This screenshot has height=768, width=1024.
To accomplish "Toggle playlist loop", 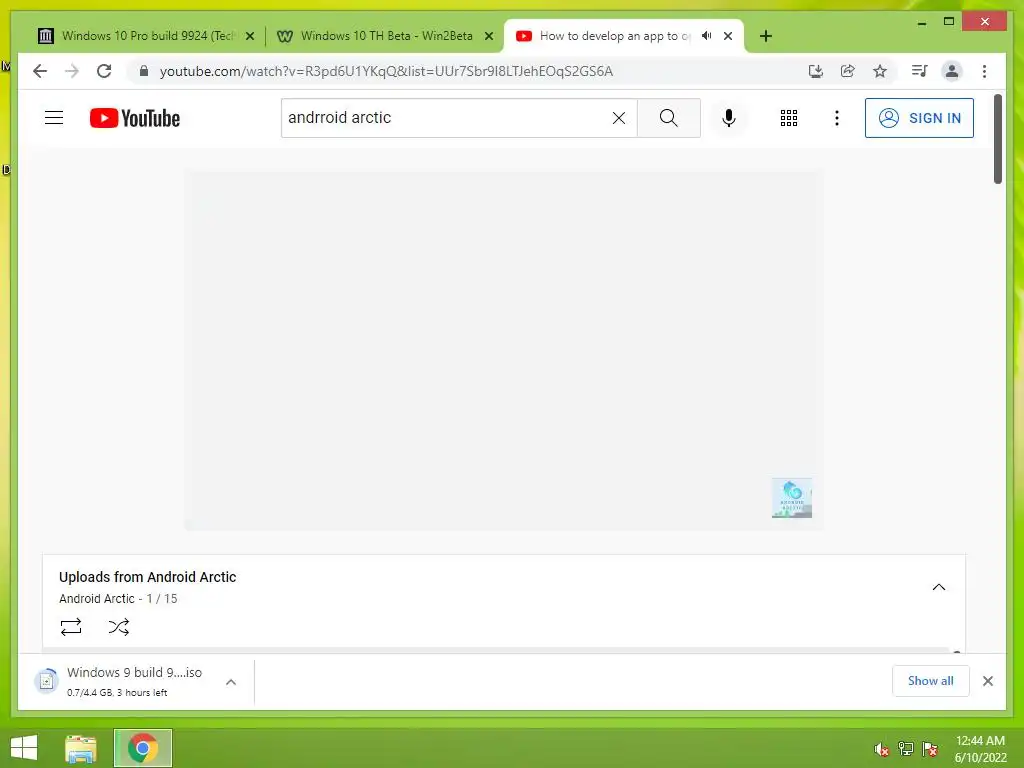I will pos(71,627).
